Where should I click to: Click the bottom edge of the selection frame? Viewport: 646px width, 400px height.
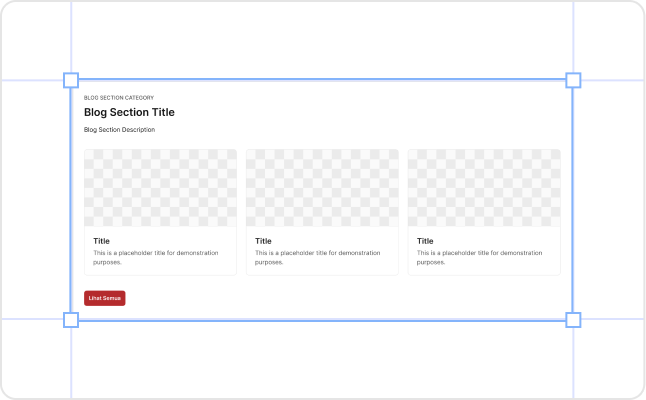[322, 320]
